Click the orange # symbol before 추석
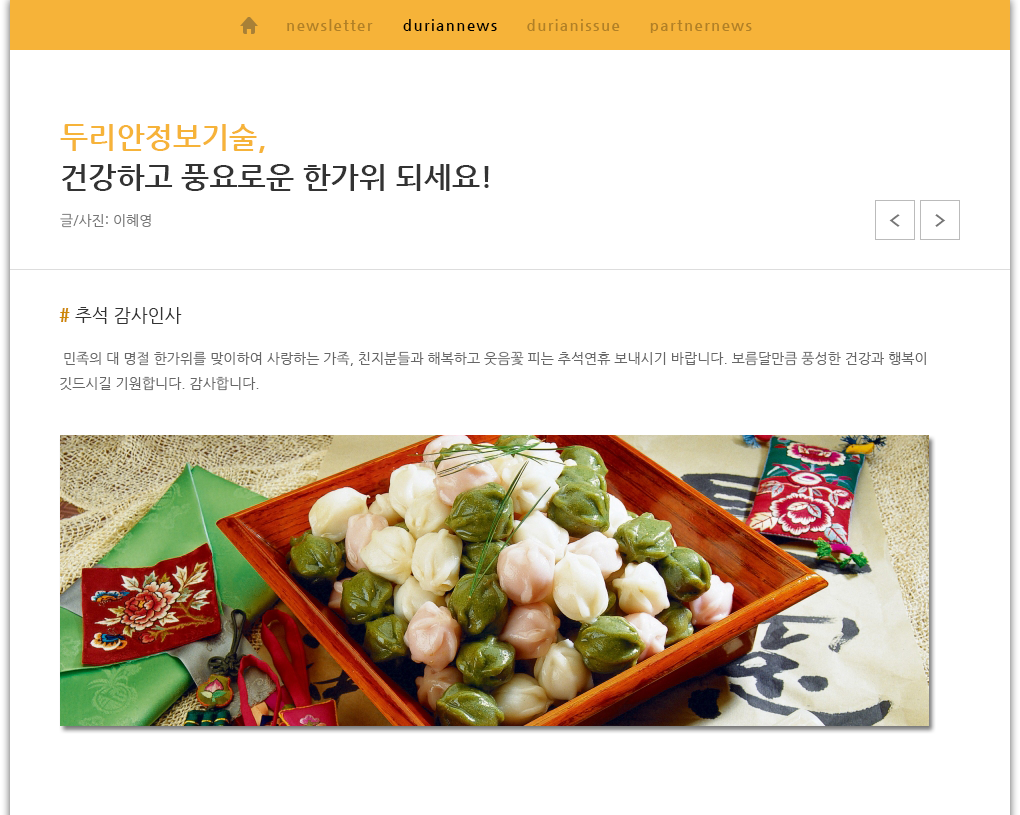The width and height of the screenshot is (1020, 815). pos(64,315)
